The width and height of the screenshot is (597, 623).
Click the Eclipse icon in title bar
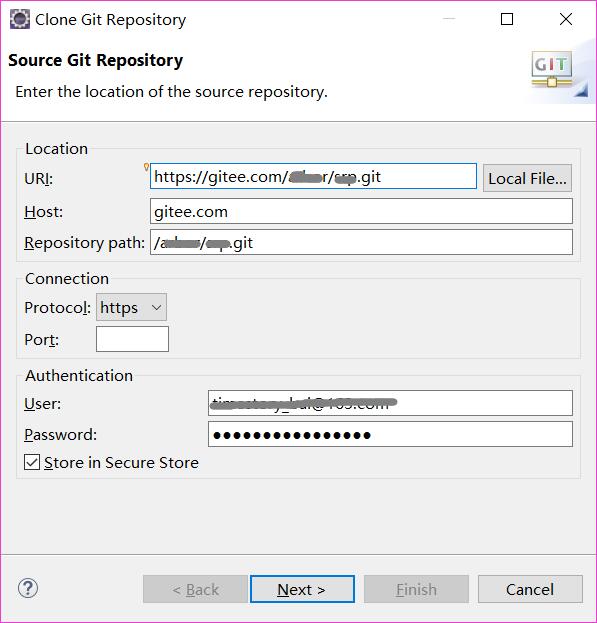(x=19, y=19)
